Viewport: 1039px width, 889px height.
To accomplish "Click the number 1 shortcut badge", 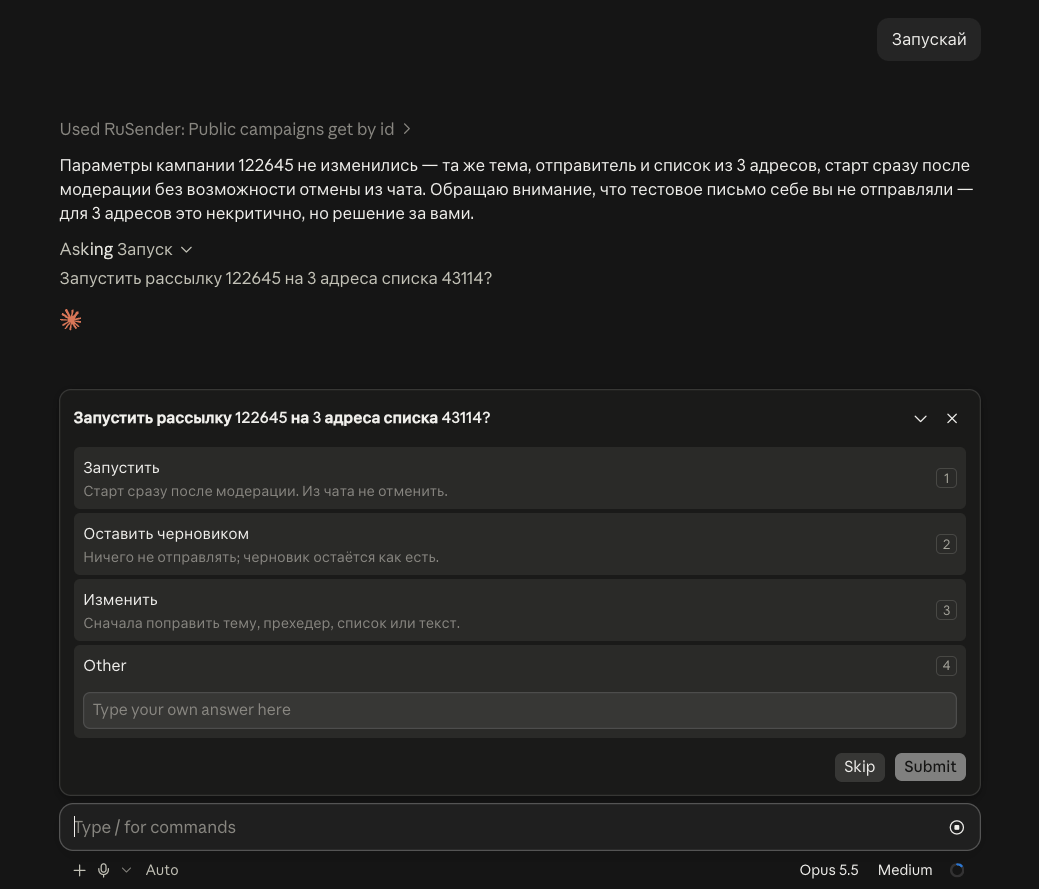I will (946, 478).
